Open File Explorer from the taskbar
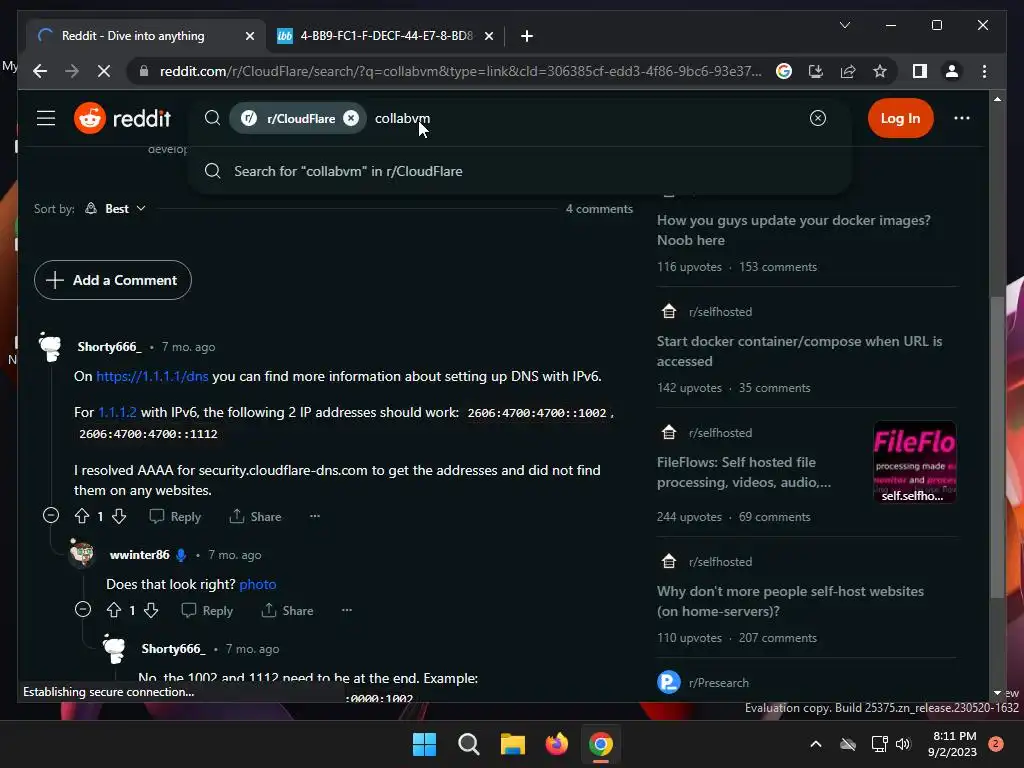 click(x=513, y=744)
